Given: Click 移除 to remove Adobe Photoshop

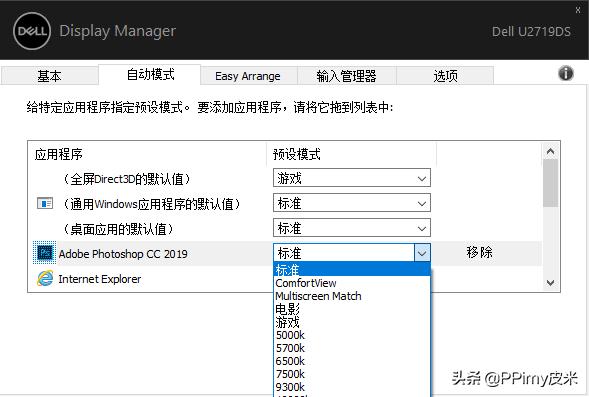Looking at the screenshot, I should pos(479,252).
